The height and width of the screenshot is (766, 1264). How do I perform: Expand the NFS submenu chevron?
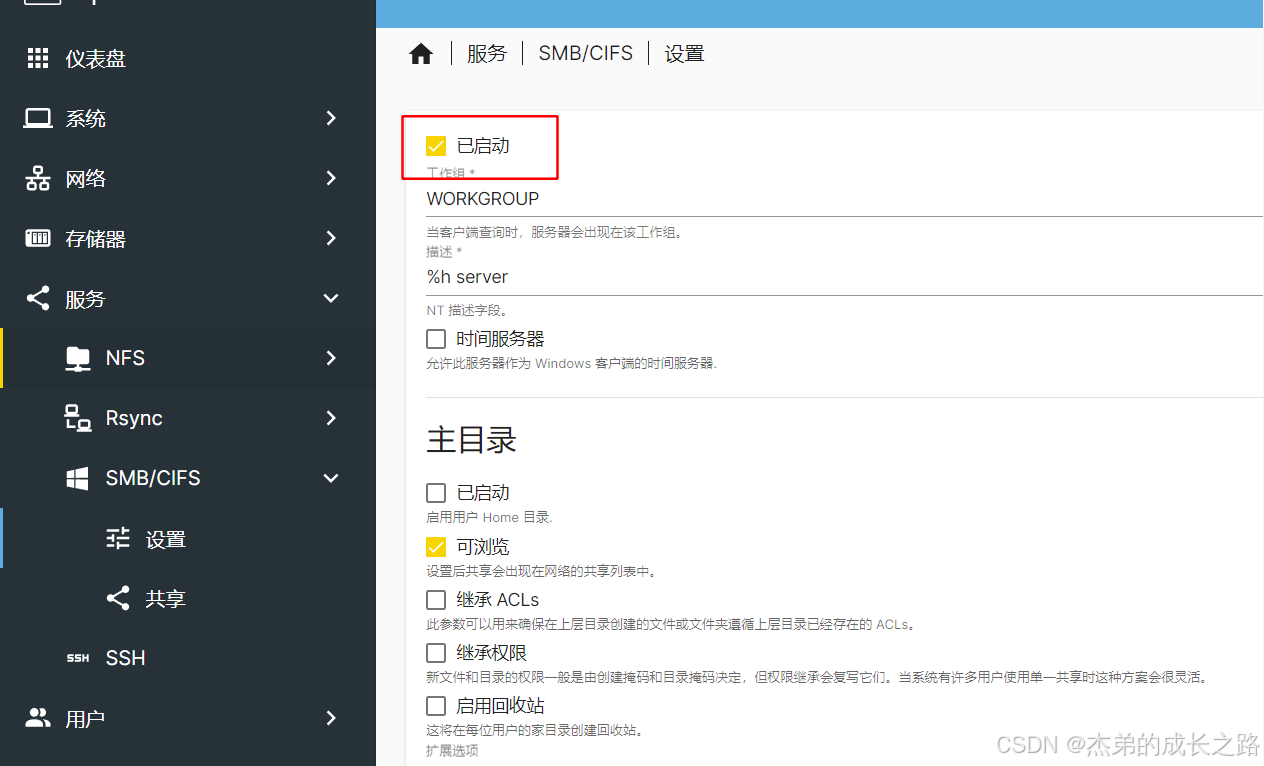click(x=331, y=358)
